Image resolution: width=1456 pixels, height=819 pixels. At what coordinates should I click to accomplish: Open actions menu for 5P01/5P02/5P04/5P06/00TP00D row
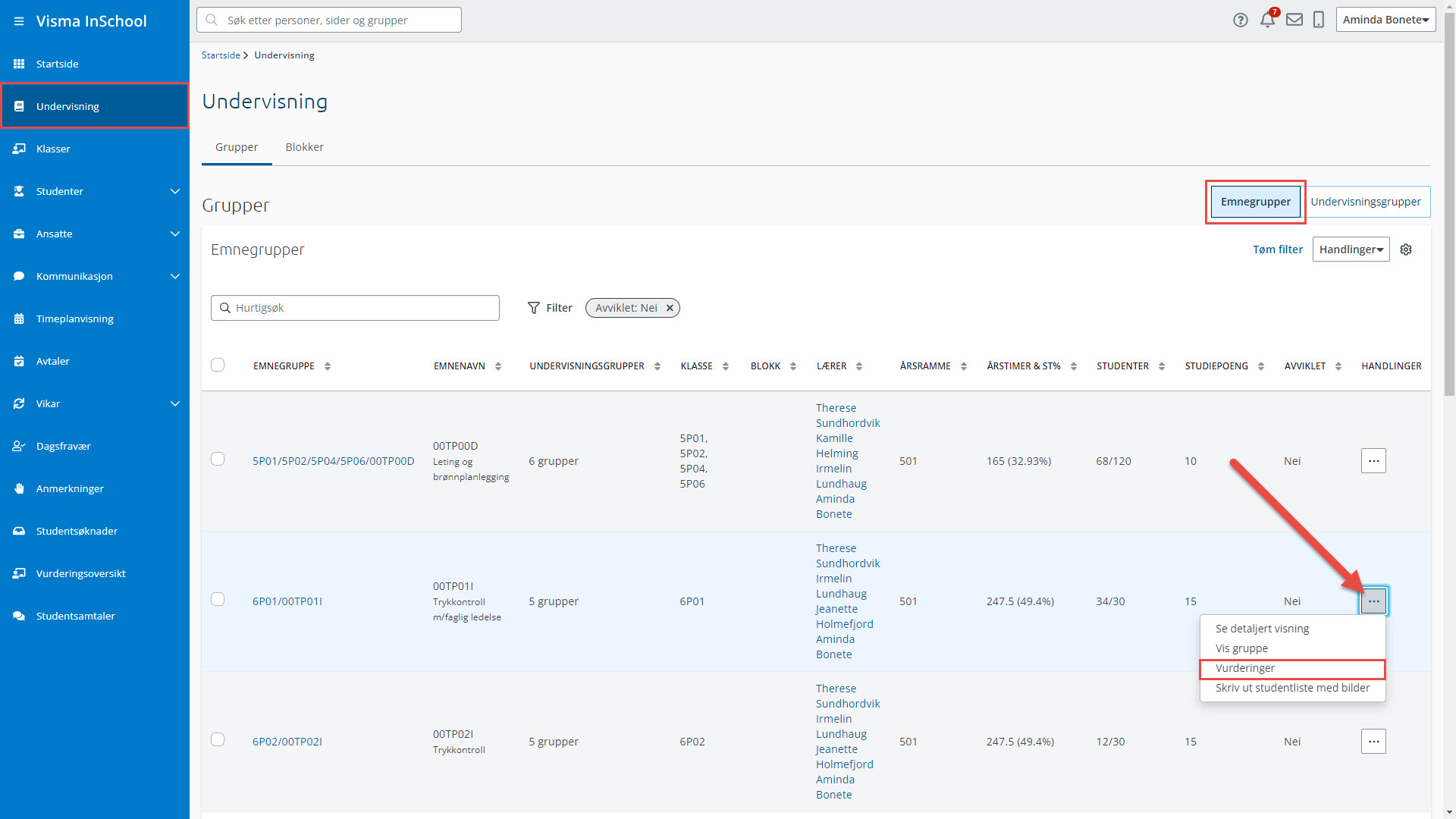(1373, 461)
